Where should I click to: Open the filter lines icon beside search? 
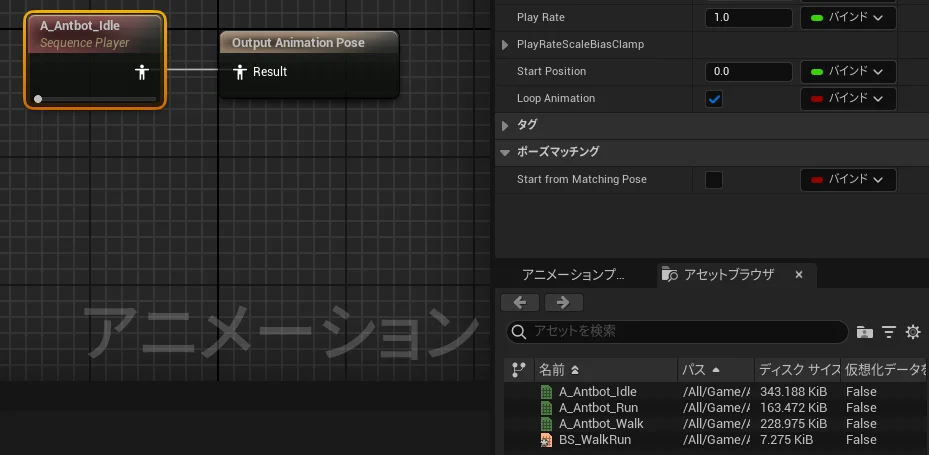(x=889, y=331)
